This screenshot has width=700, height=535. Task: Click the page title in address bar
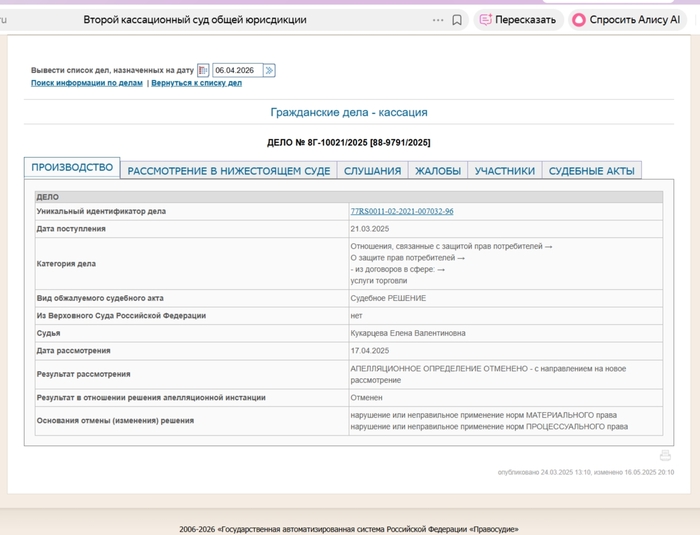tap(195, 20)
